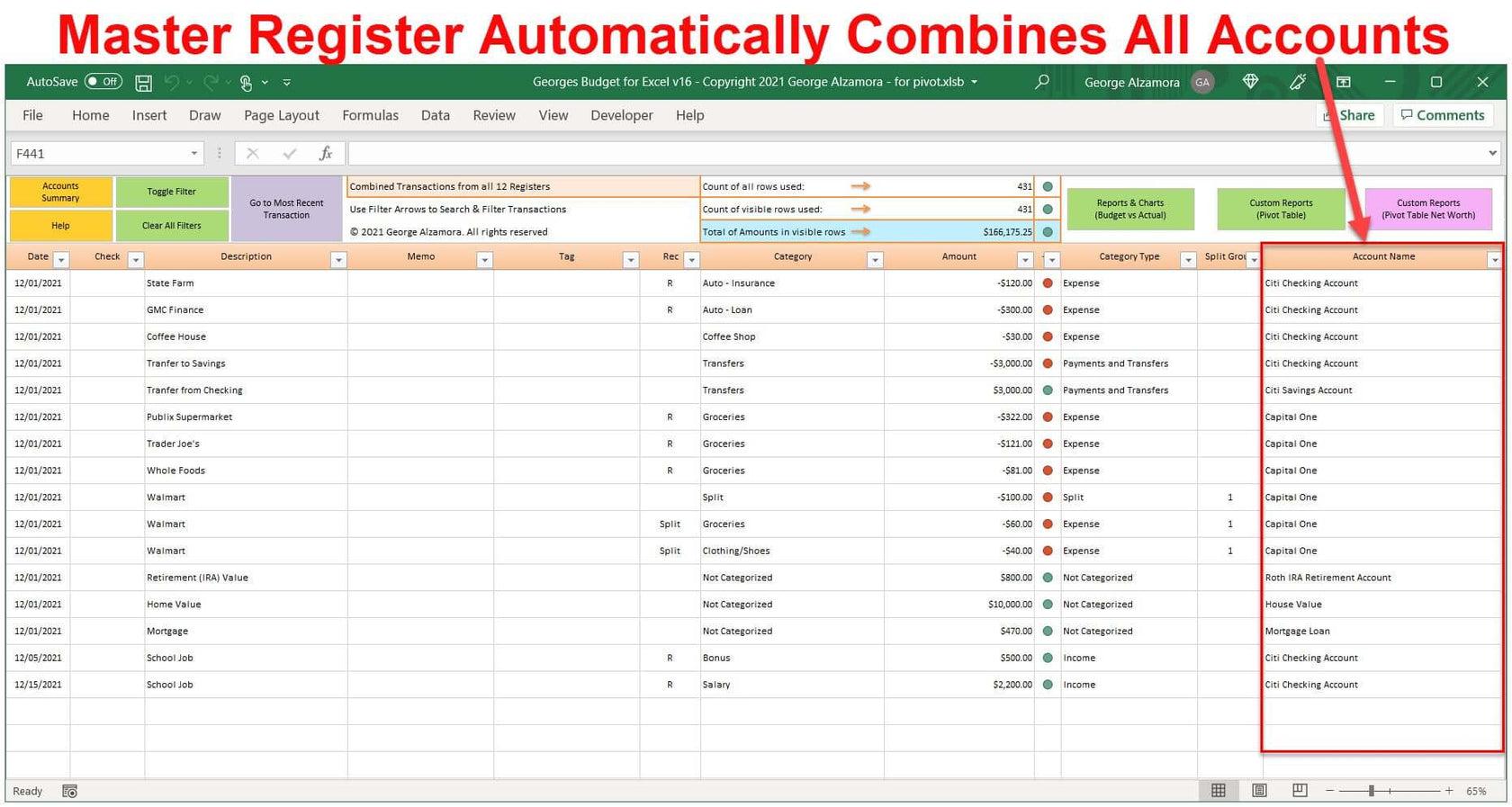Open the Date column filter arrow
The width and height of the screenshot is (1512, 807).
point(61,260)
